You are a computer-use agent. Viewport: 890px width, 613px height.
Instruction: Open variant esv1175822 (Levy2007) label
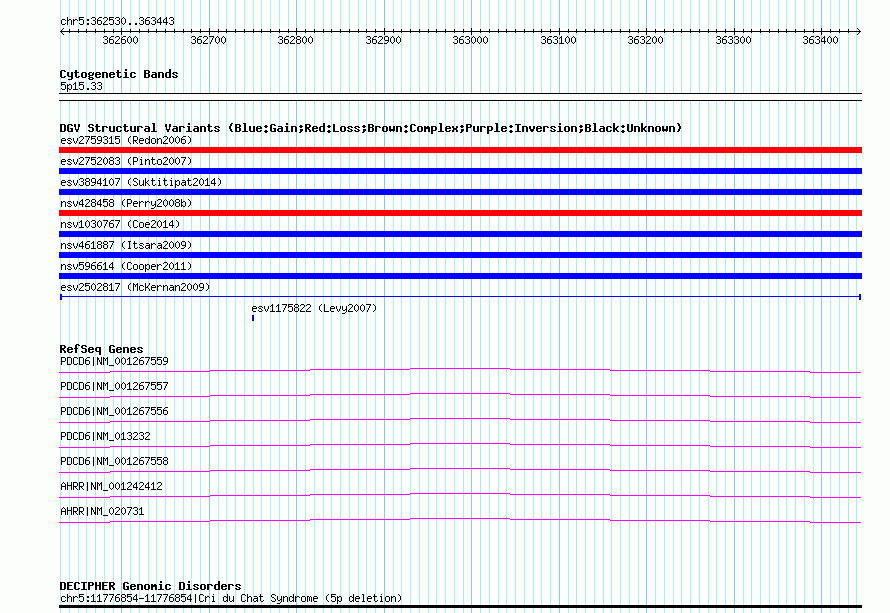tap(314, 308)
